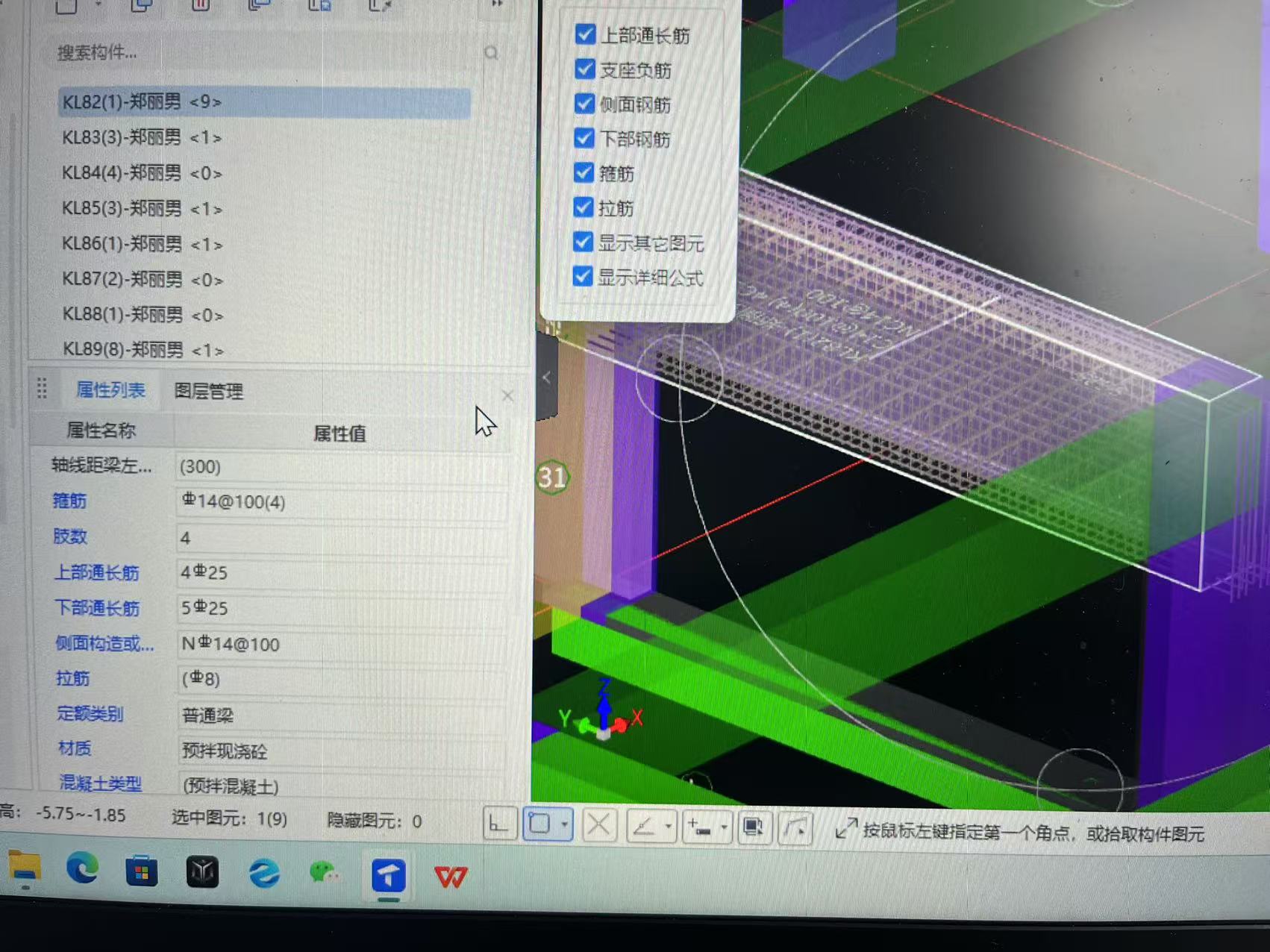The width and height of the screenshot is (1270, 952).
Task: Click the 上部通长筋 property name link
Action: (97, 573)
